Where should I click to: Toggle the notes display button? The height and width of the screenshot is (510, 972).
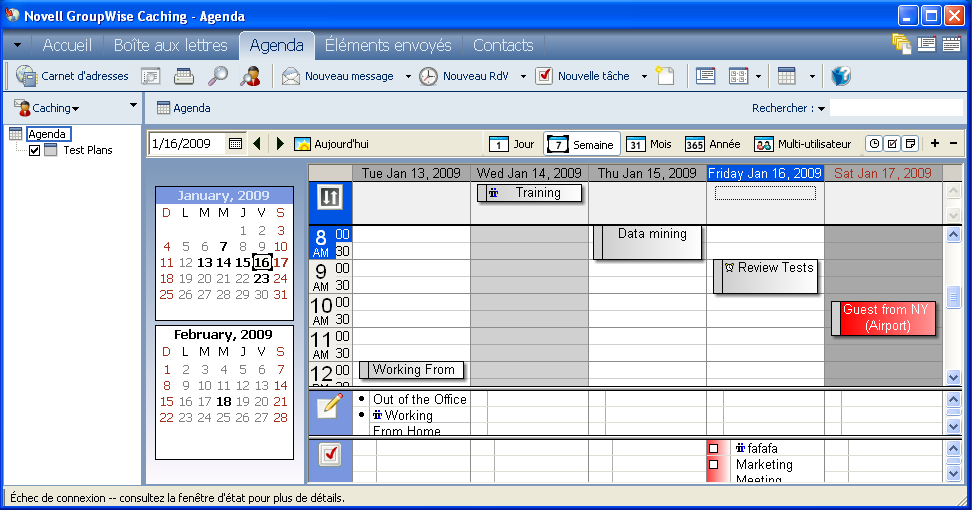pos(910,144)
